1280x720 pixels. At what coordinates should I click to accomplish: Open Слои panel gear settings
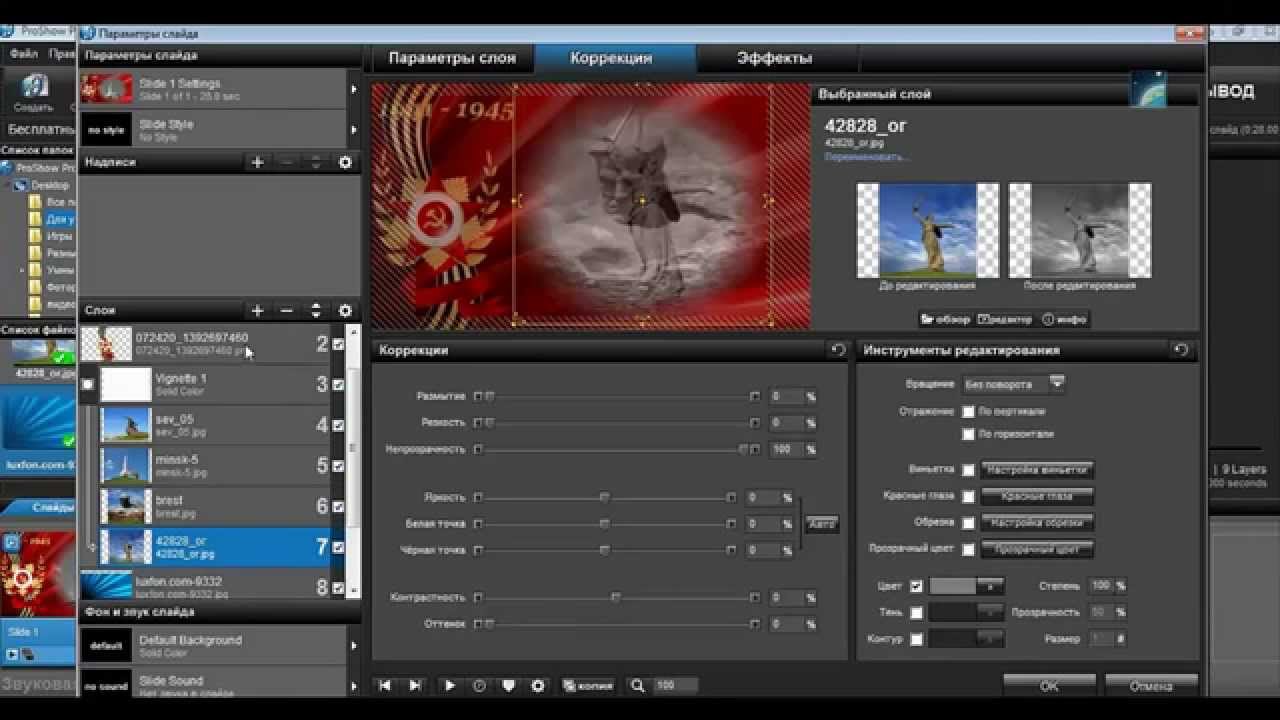pyautogui.click(x=345, y=311)
